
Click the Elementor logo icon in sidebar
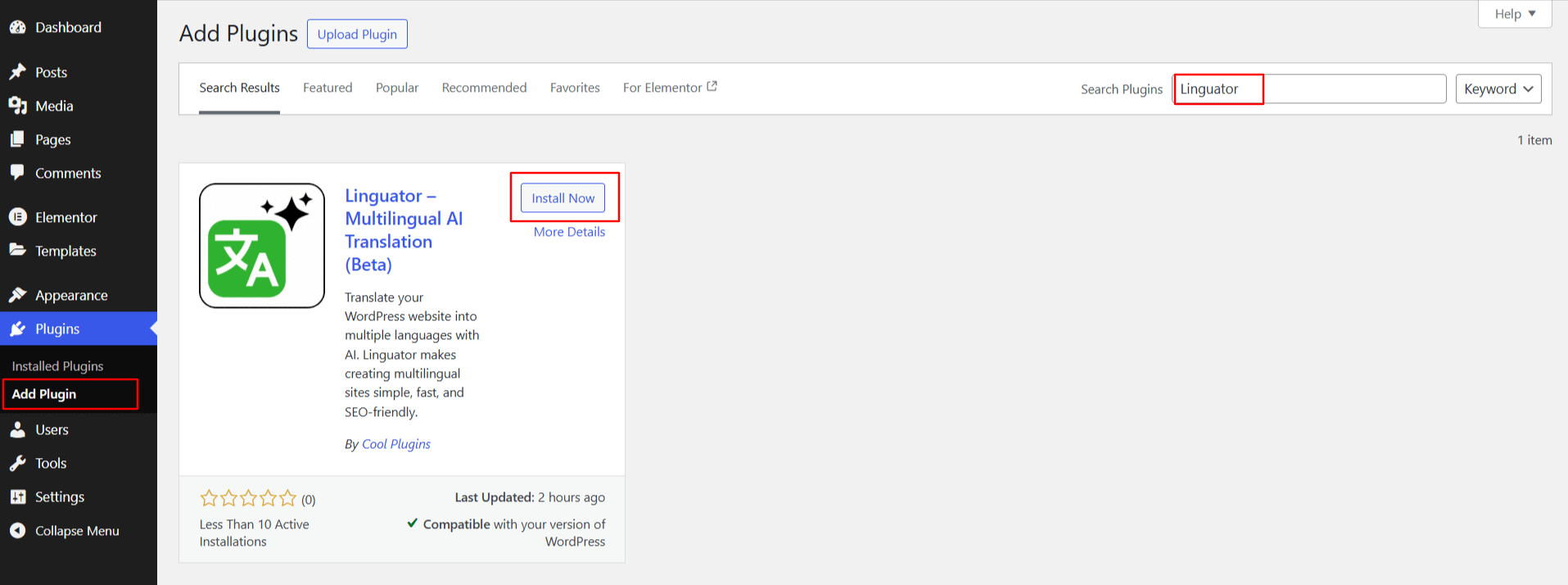click(17, 217)
